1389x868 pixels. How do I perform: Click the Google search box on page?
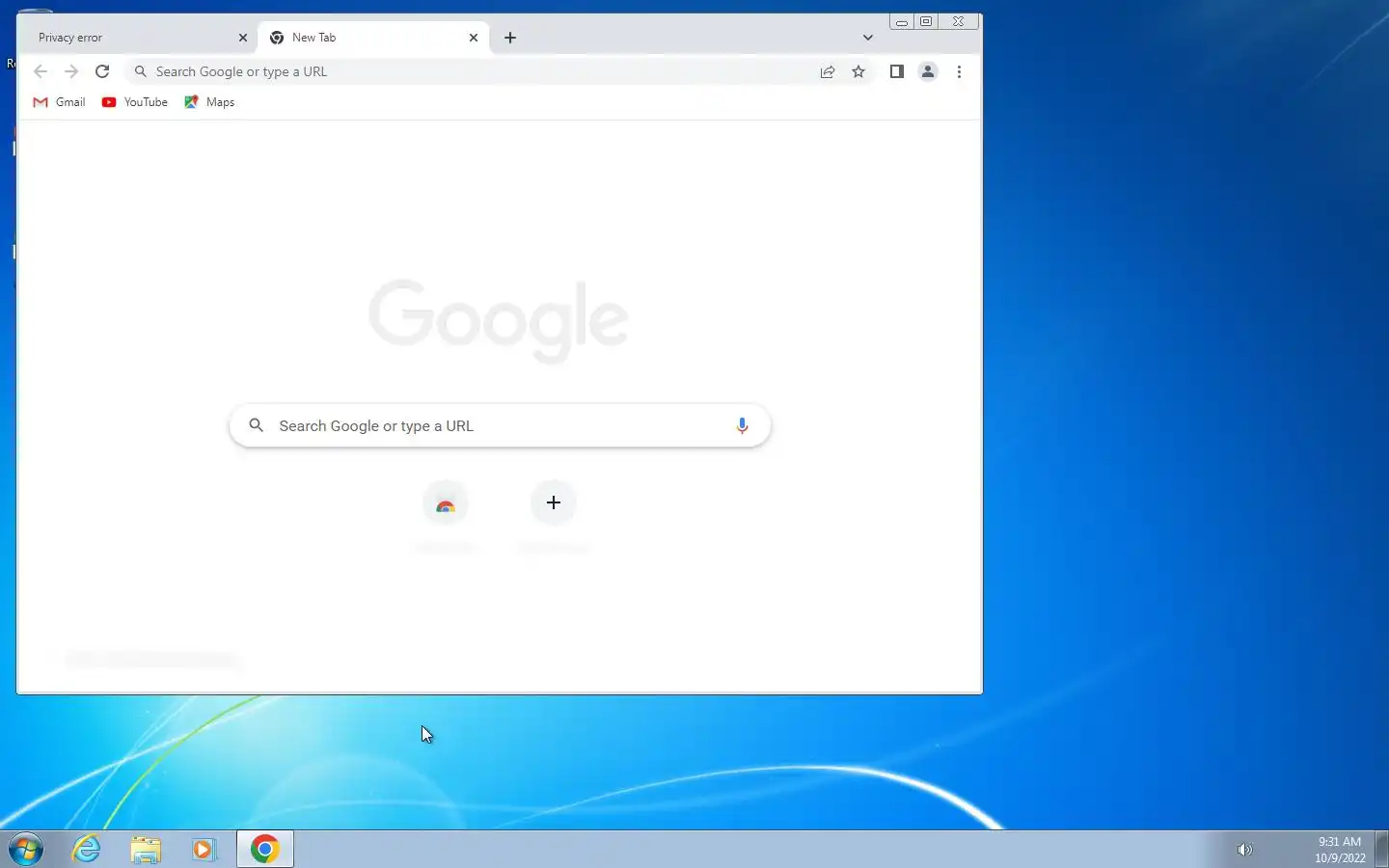pyautogui.click(x=500, y=425)
